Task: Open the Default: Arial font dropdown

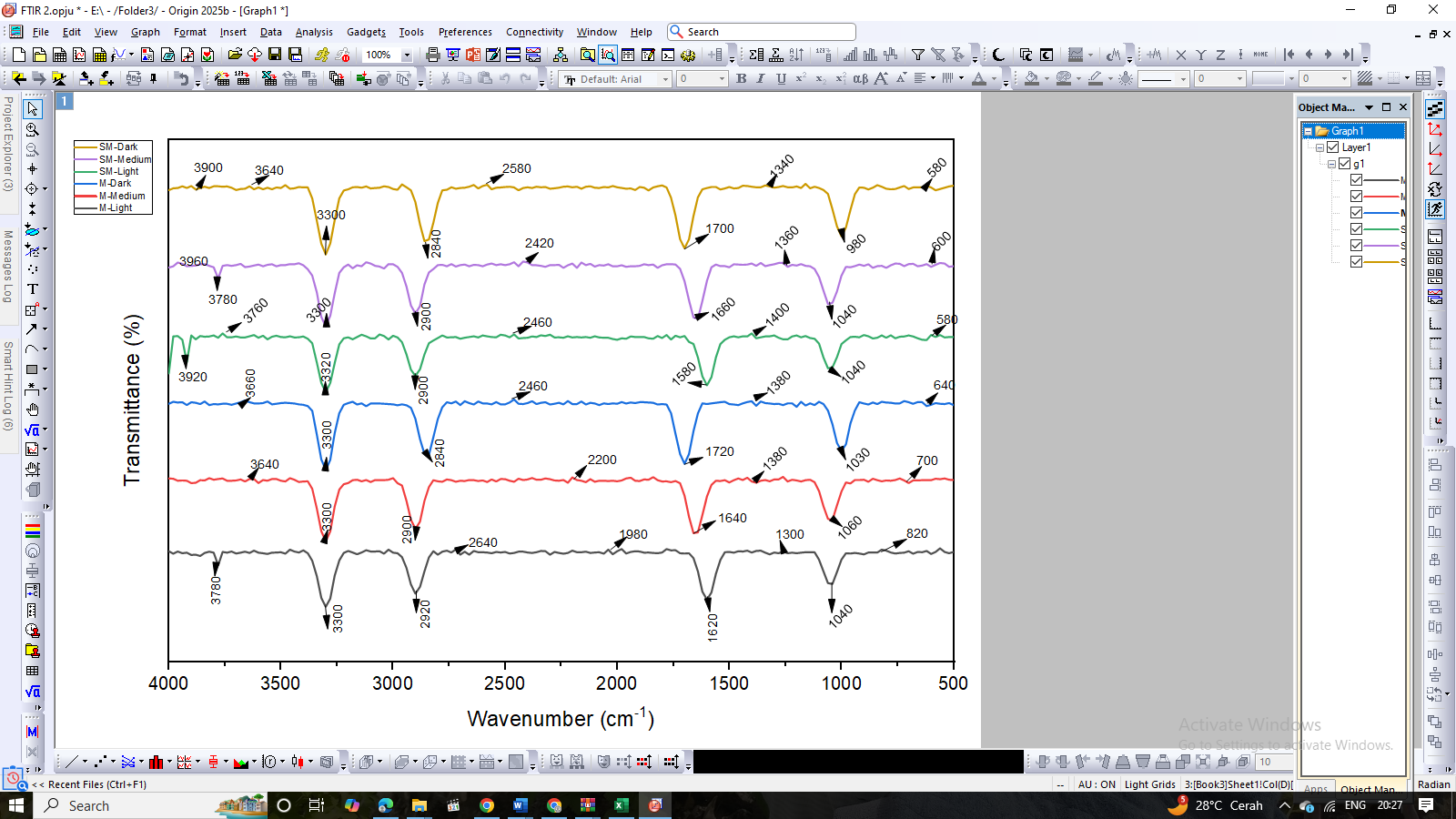Action: 665,79
